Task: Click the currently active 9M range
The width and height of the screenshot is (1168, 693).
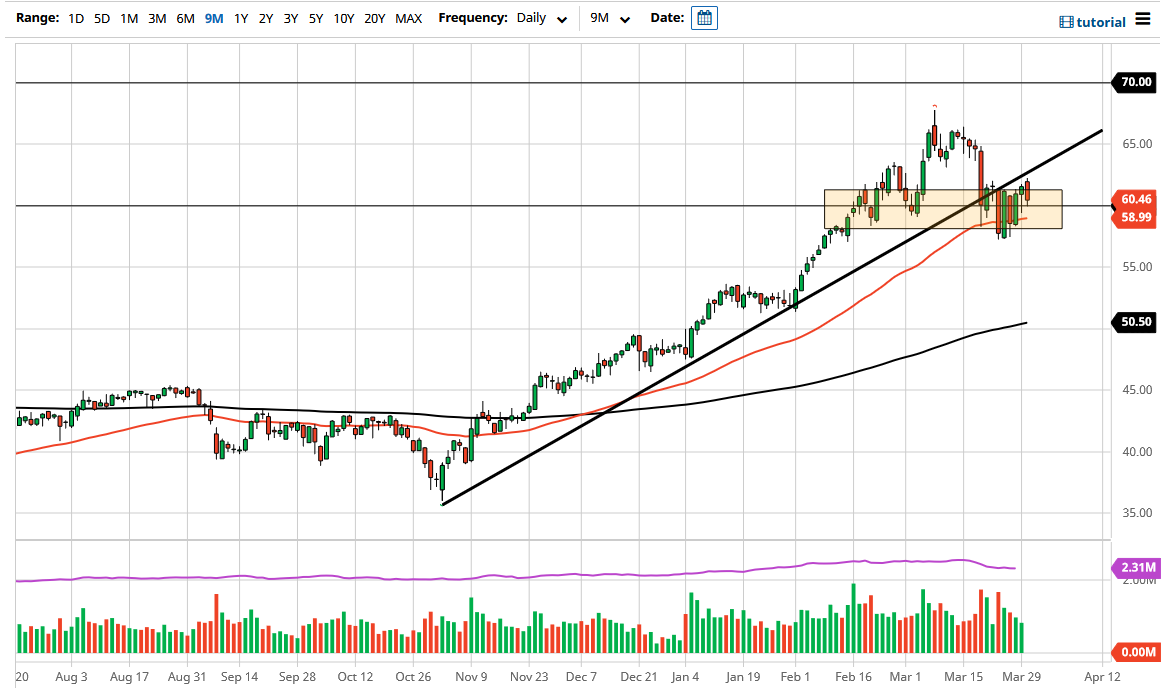Action: 213,18
